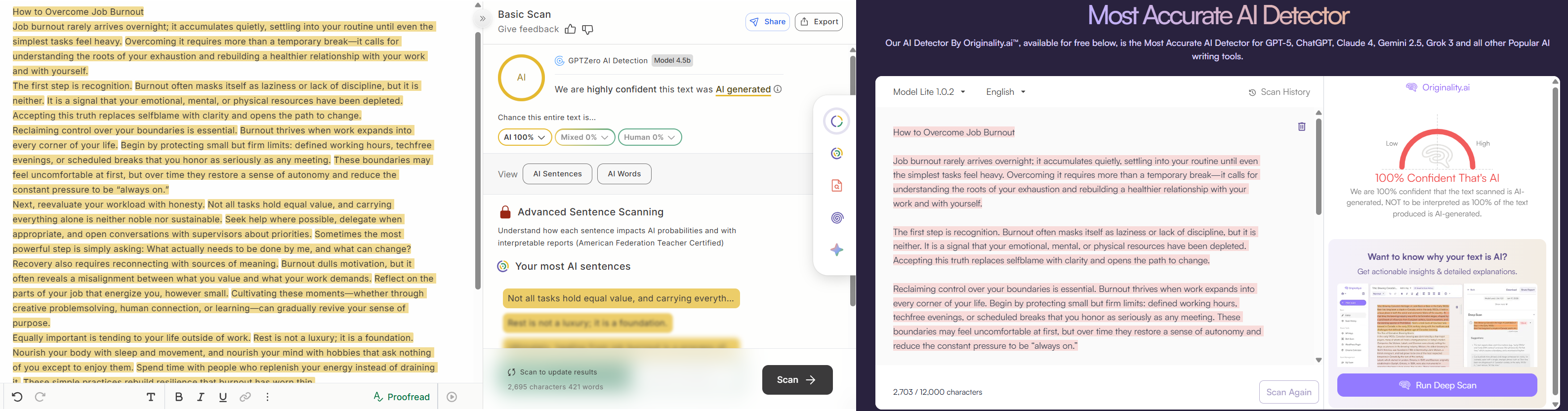Open the first circular scan icon in the floating sidebar
Viewport: 1568px width, 411px height.
coord(837,122)
